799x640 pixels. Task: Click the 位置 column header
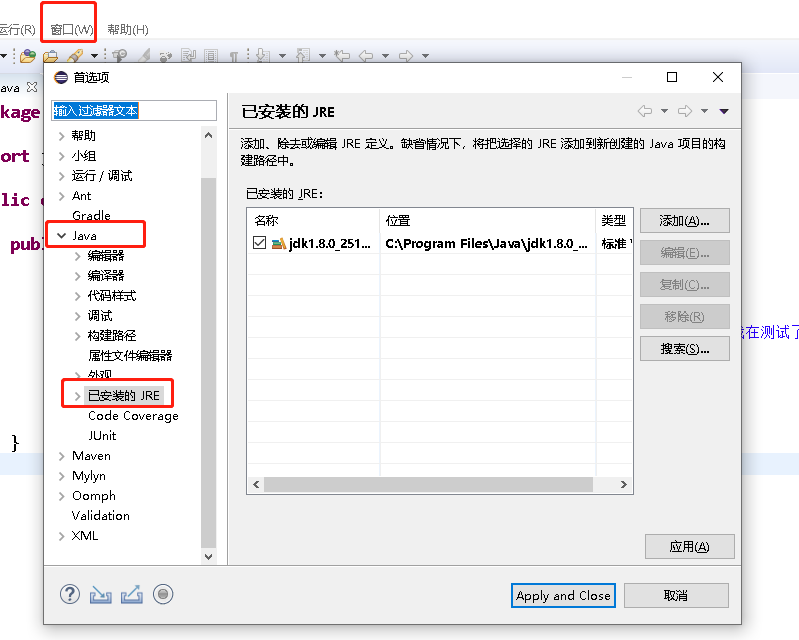tap(488, 221)
